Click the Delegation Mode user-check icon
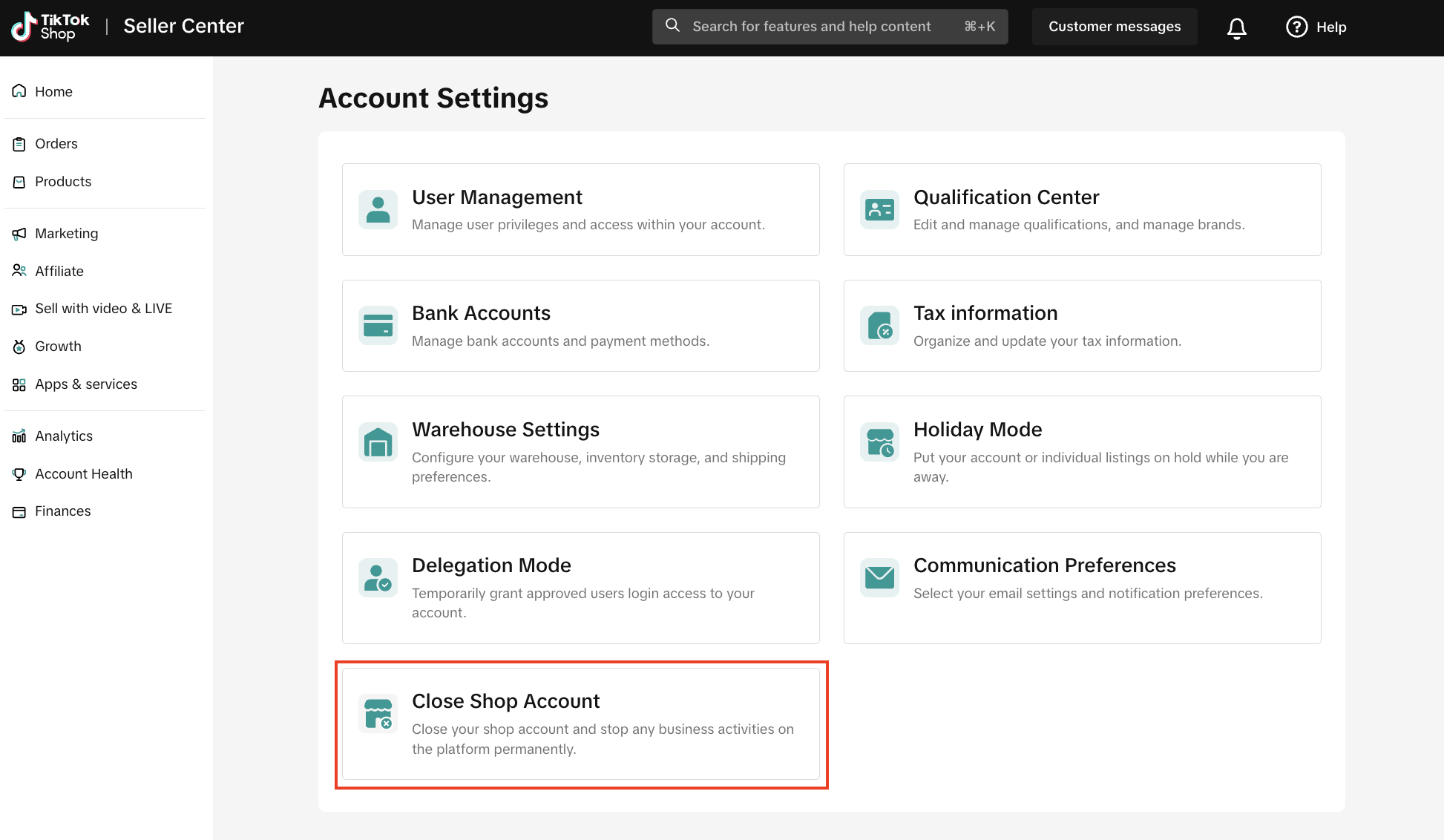Screen dimensions: 1444x840 click(378, 578)
